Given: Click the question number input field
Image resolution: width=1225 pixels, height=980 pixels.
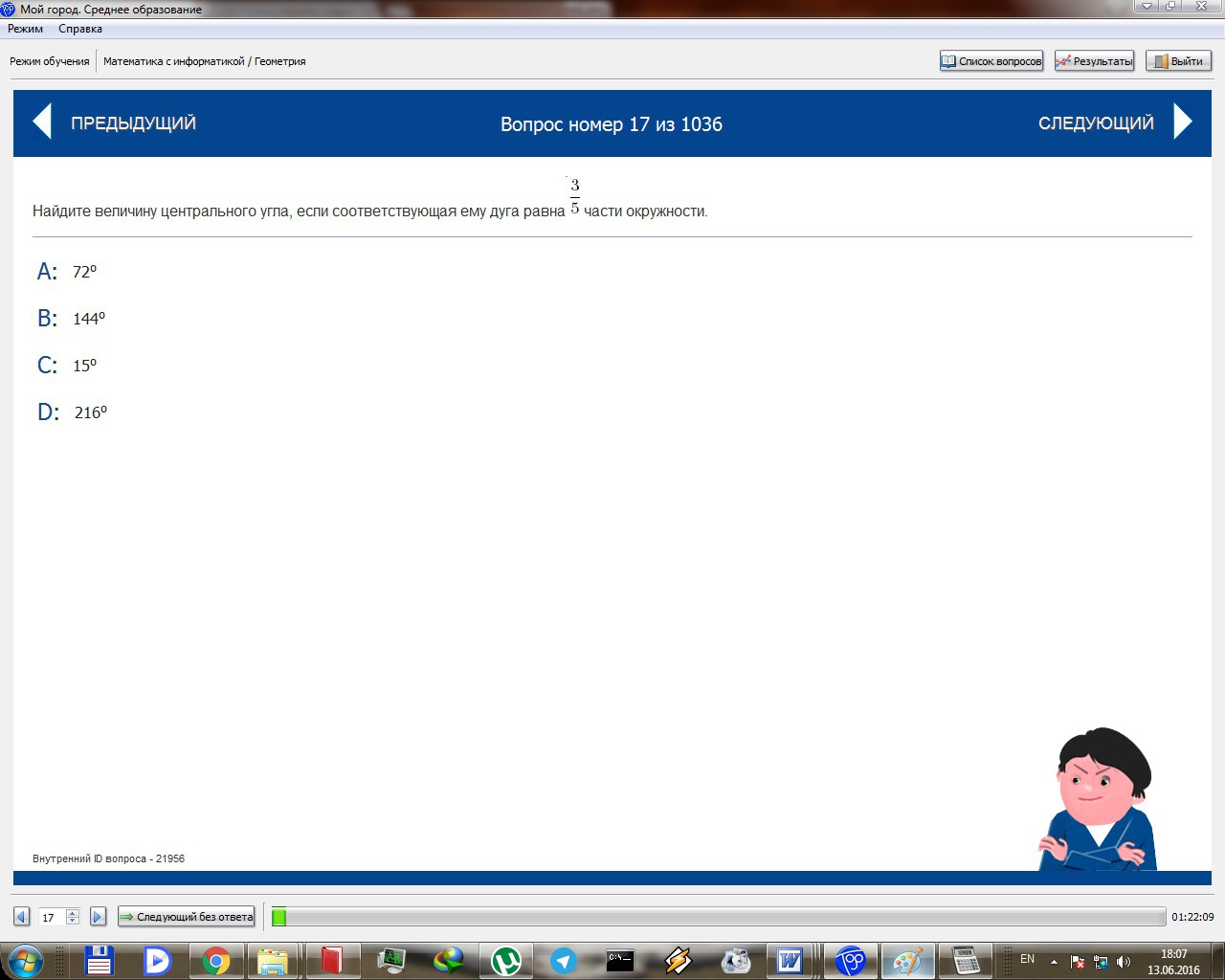Looking at the screenshot, I should pos(51,917).
